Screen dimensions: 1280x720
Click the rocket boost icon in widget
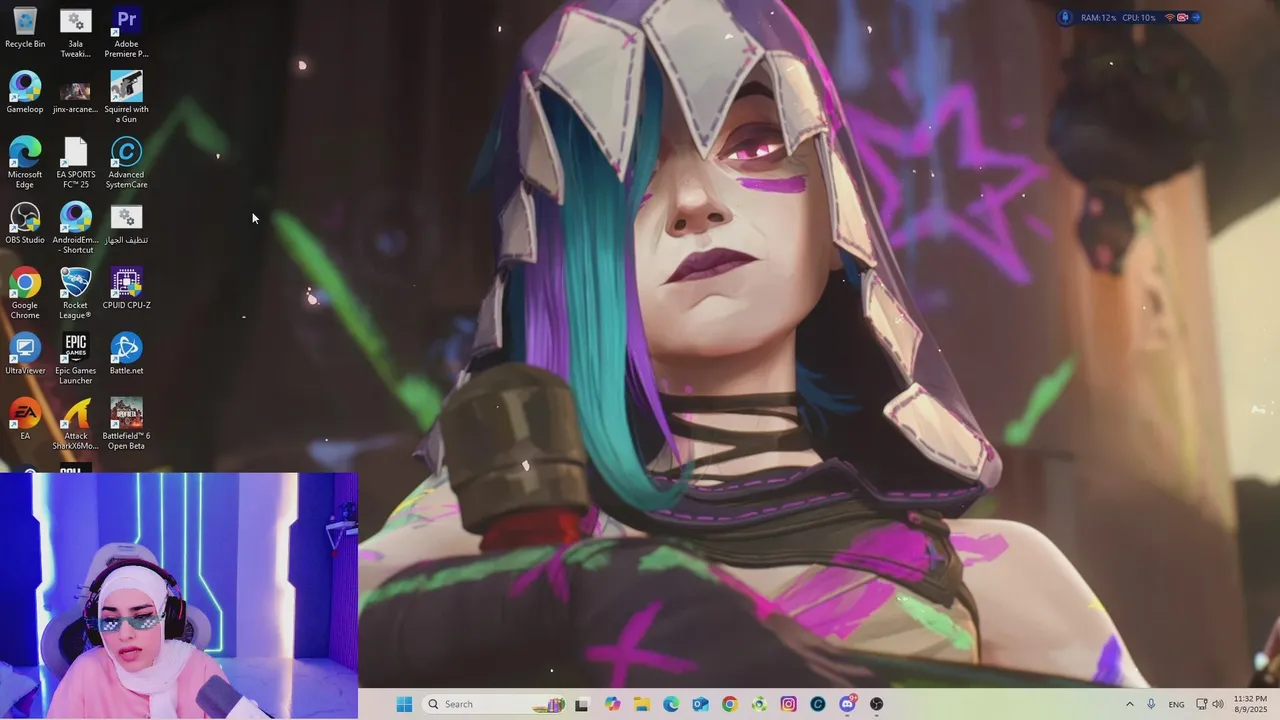[x=1065, y=17]
